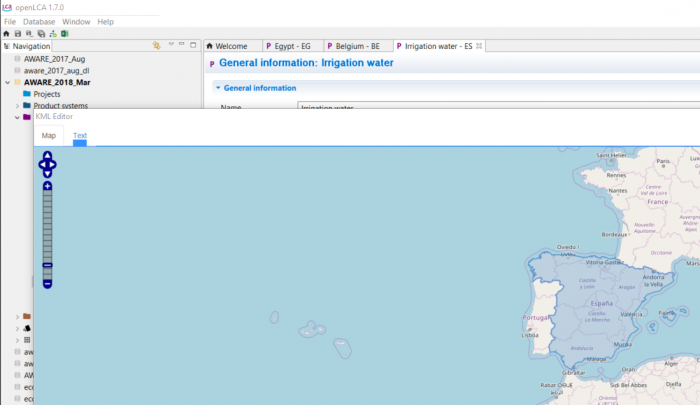Pan the map right with the arrow
This screenshot has width=700, height=405.
click(53, 165)
